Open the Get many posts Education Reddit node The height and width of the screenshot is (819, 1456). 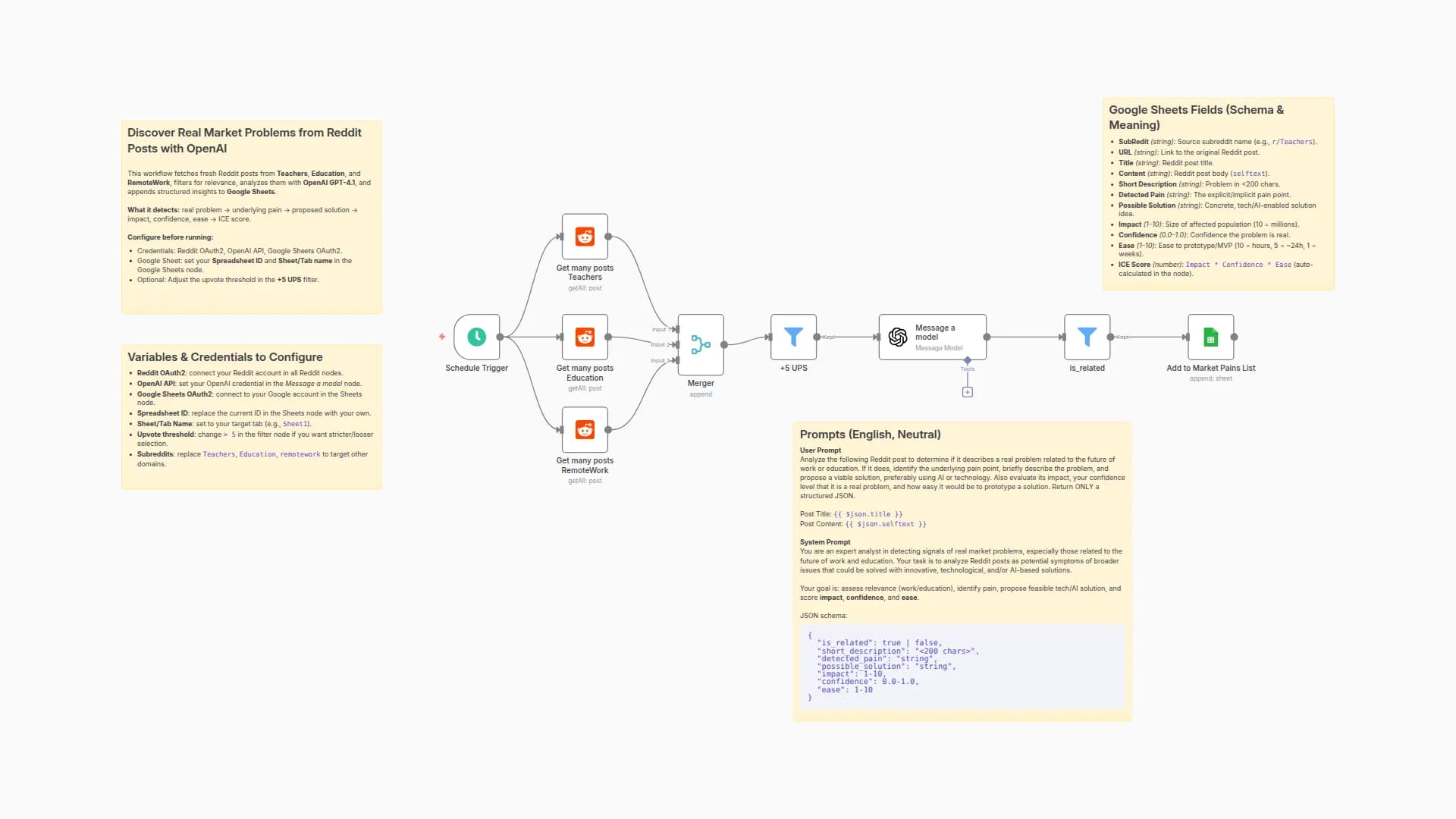(x=584, y=337)
